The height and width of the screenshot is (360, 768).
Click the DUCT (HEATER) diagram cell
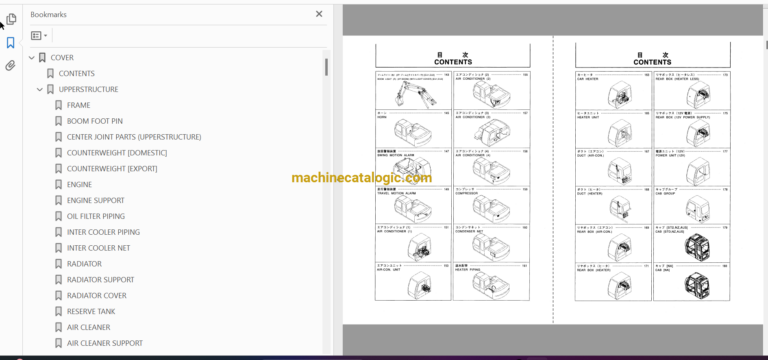[x=614, y=205]
